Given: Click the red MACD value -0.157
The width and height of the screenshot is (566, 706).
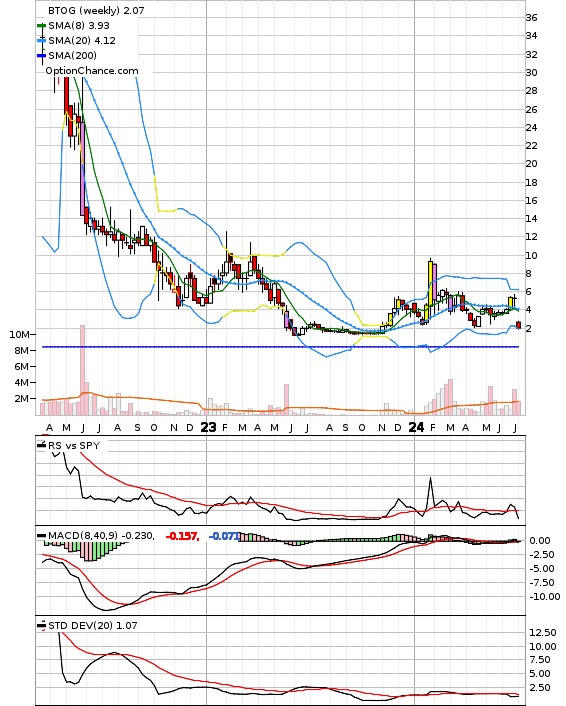Looking at the screenshot, I should tap(182, 536).
